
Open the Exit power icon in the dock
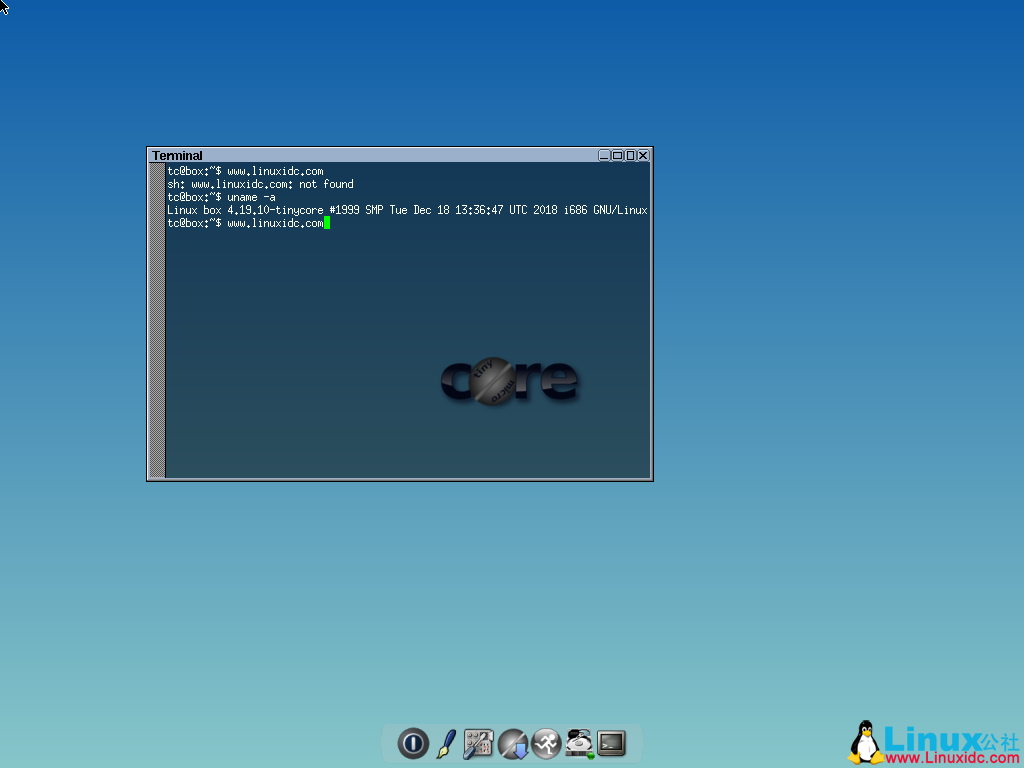(x=413, y=743)
